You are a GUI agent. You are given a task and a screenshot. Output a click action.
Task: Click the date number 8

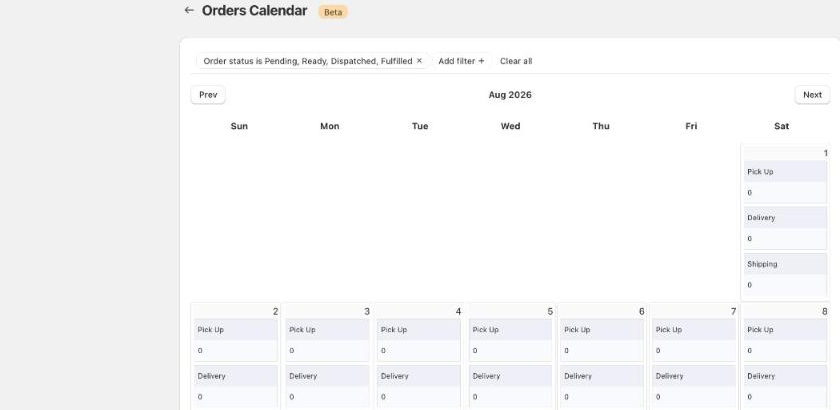click(824, 311)
